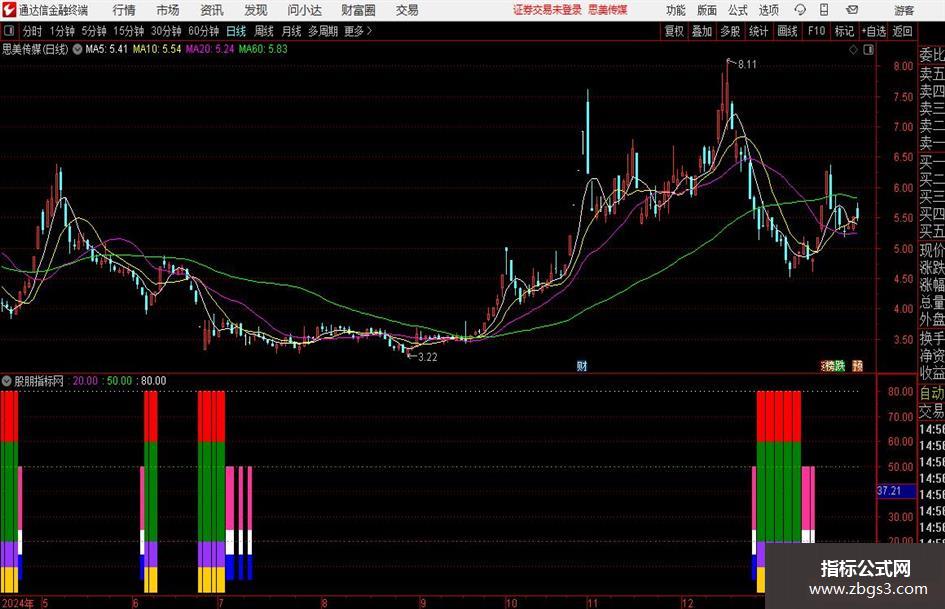This screenshot has height=609, width=945.
Task: Collapse the 股朋指标网 indicator toggle circle
Action: pyautogui.click(x=7, y=380)
